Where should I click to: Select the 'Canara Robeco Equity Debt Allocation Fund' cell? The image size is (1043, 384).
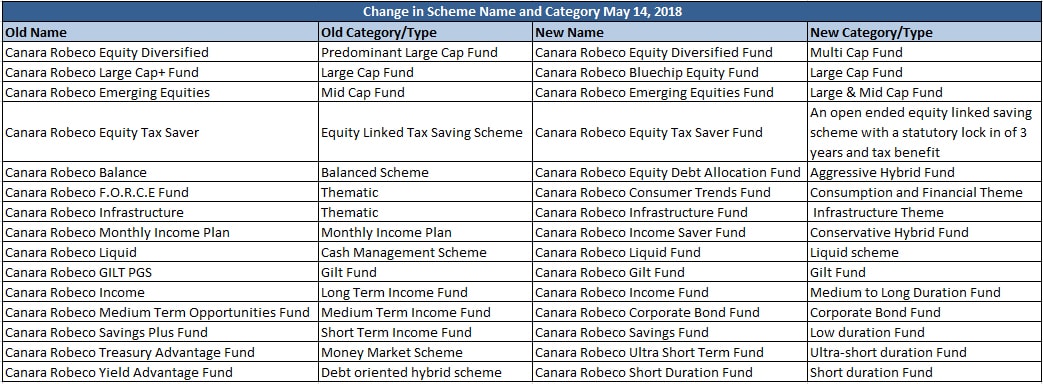670,172
